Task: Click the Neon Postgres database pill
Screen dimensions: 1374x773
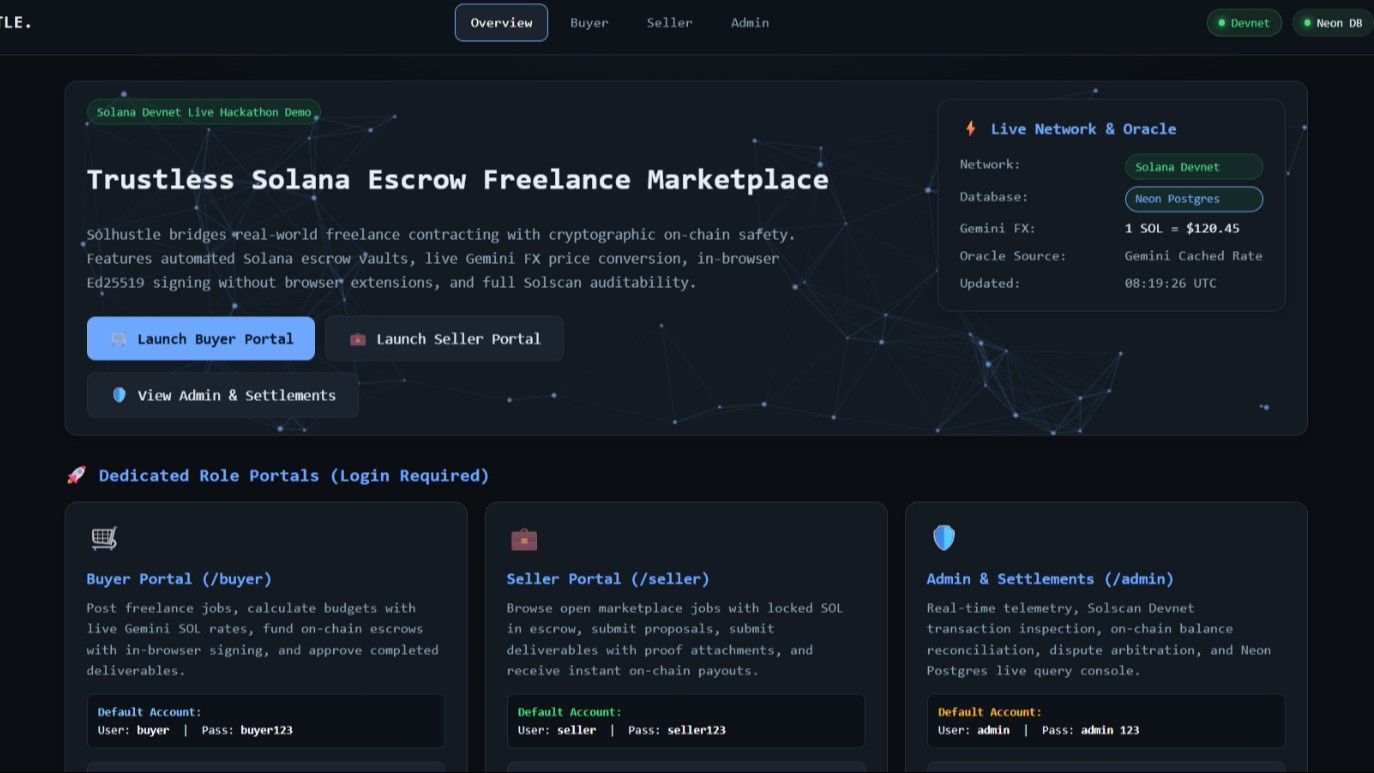Action: click(1194, 199)
